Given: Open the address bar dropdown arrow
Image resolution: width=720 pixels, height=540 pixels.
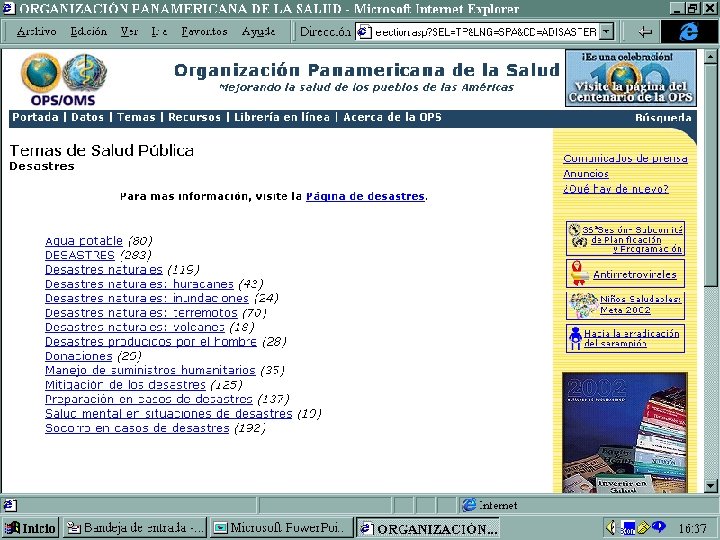Looking at the screenshot, I should [607, 32].
